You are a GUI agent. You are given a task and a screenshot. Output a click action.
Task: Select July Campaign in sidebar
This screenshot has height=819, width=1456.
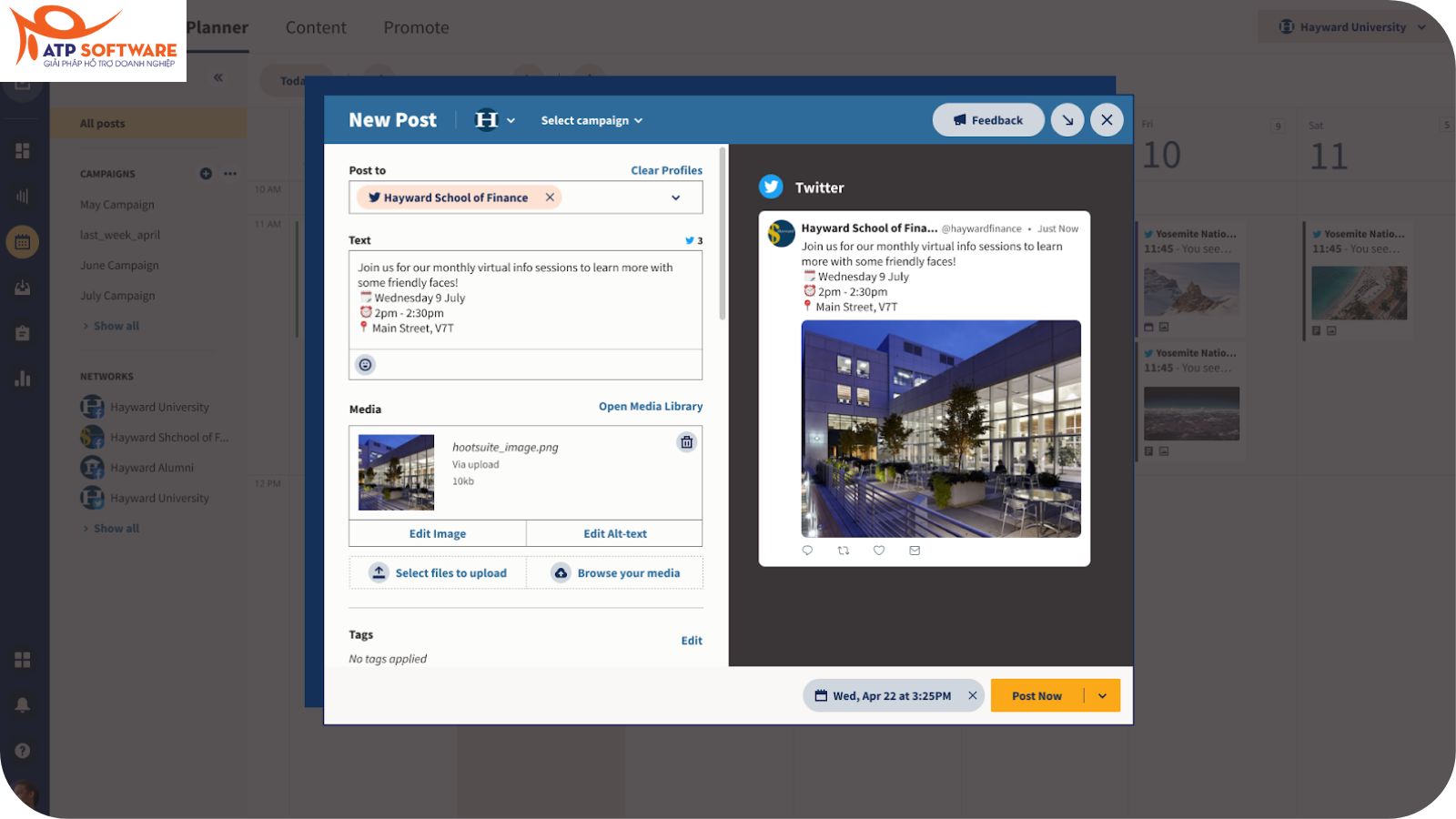[117, 296]
